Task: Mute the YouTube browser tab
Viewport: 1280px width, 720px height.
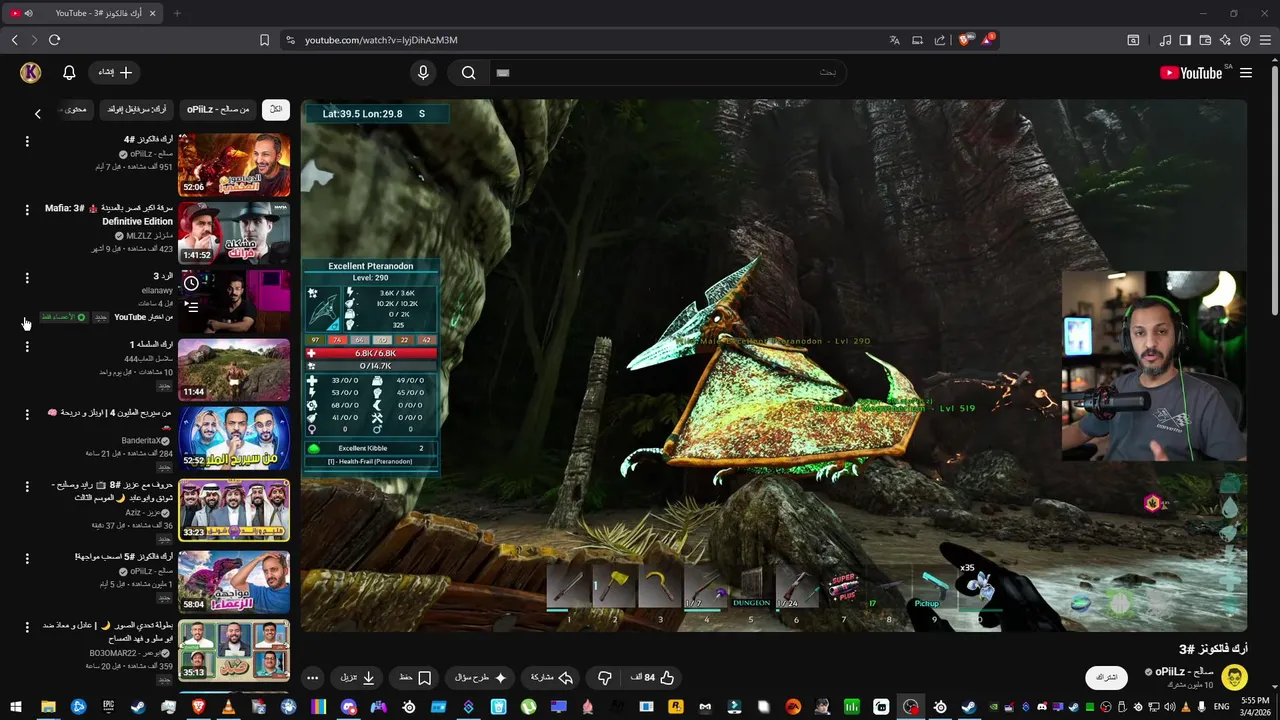Action: pos(28,13)
